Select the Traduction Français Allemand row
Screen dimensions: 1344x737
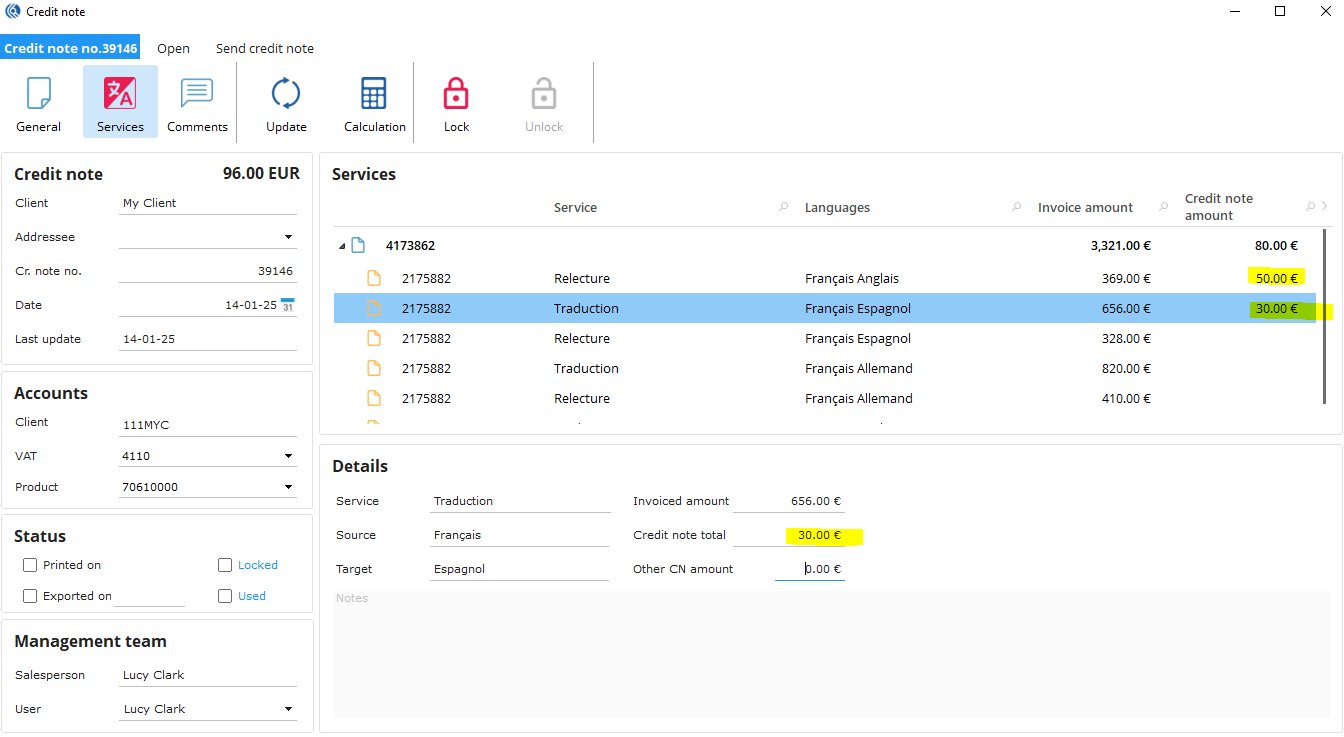700,368
